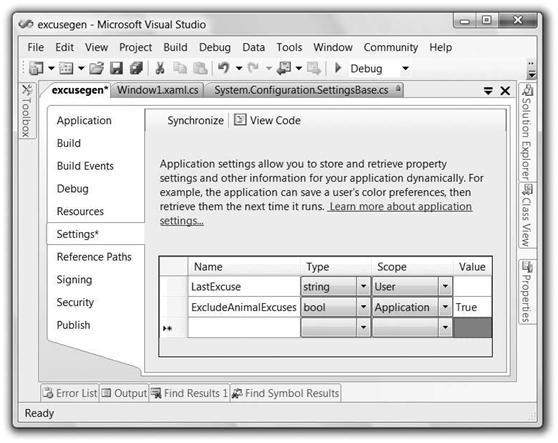Open the Build menu
Screen dimensions: 558x443
pos(175,47)
